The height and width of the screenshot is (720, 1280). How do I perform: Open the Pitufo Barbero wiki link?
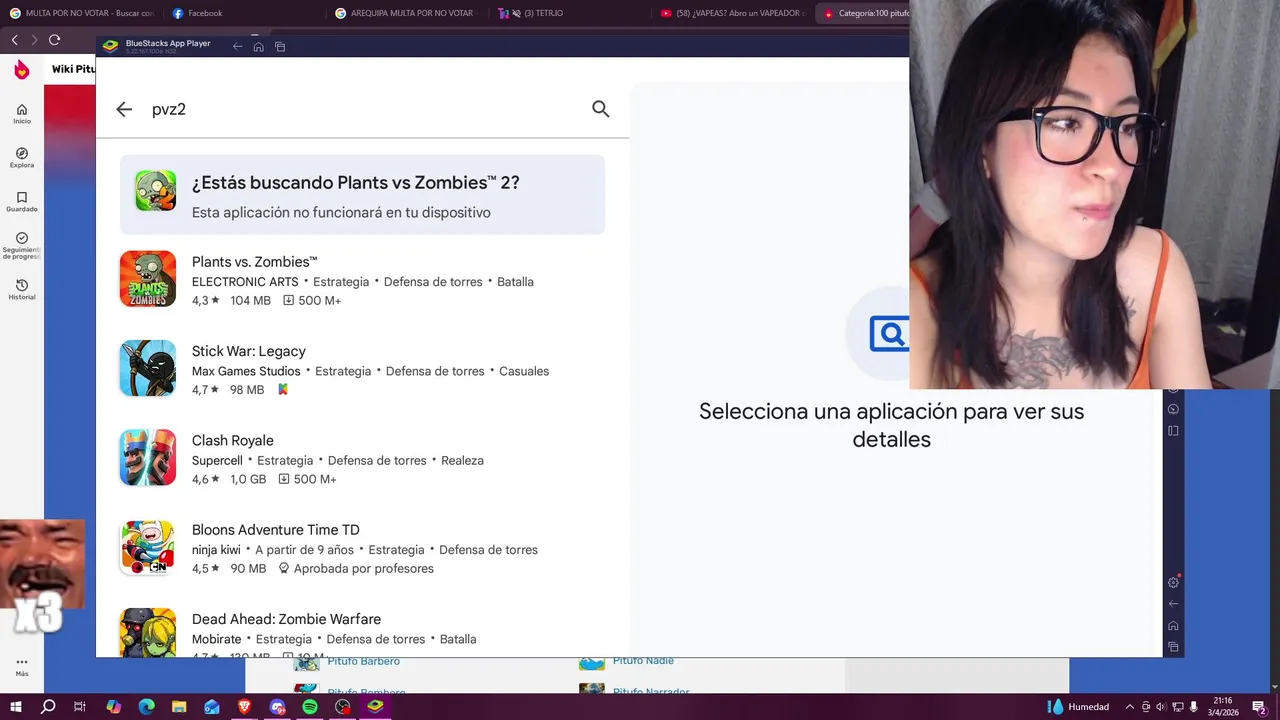(363, 661)
